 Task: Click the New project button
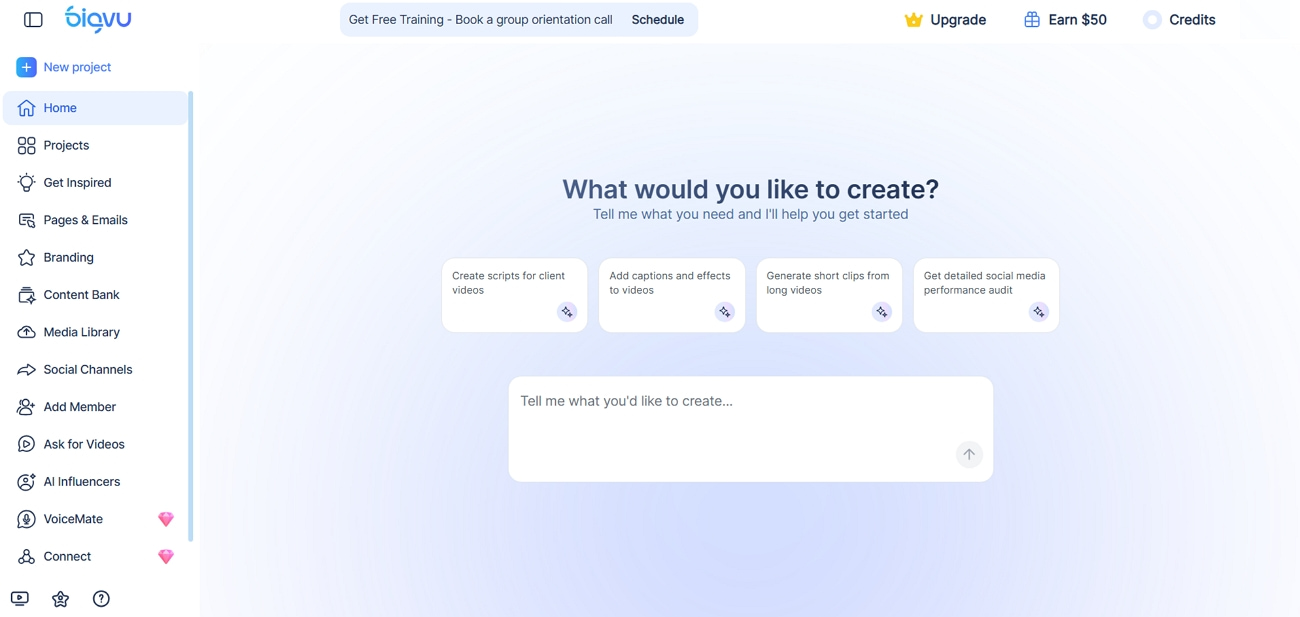(x=64, y=67)
